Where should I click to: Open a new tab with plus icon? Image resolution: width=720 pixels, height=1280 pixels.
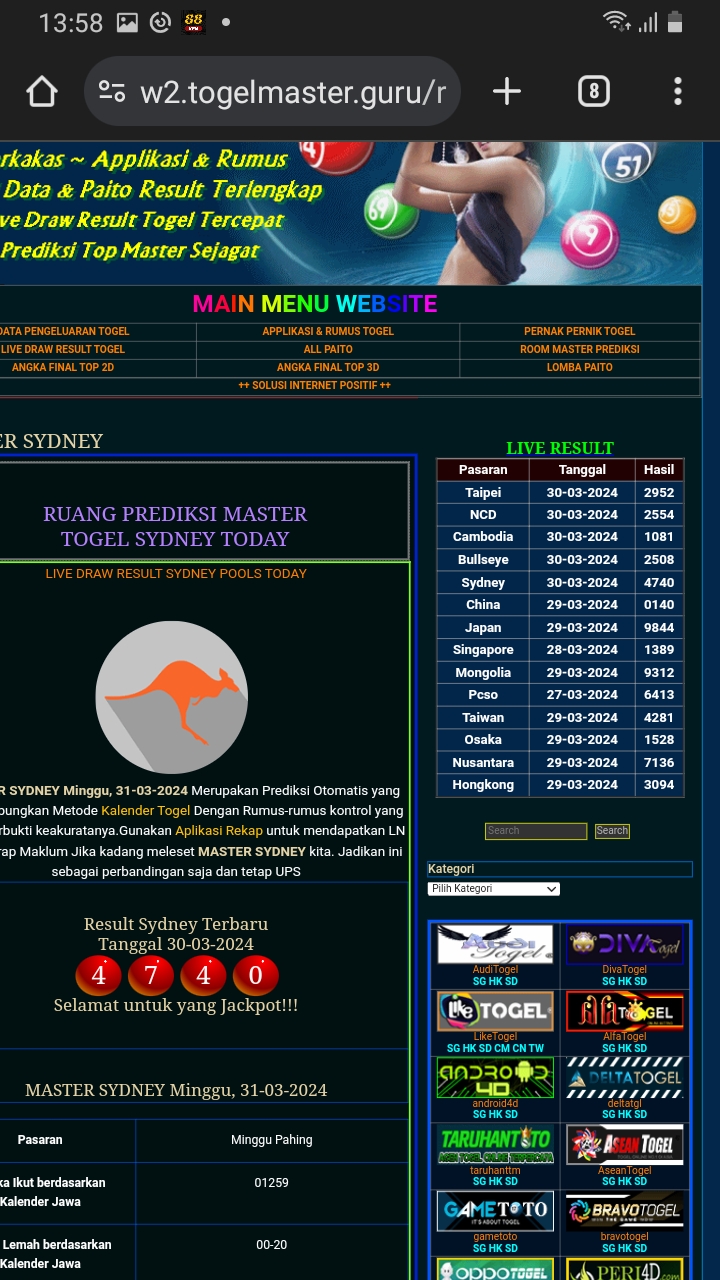coord(507,92)
